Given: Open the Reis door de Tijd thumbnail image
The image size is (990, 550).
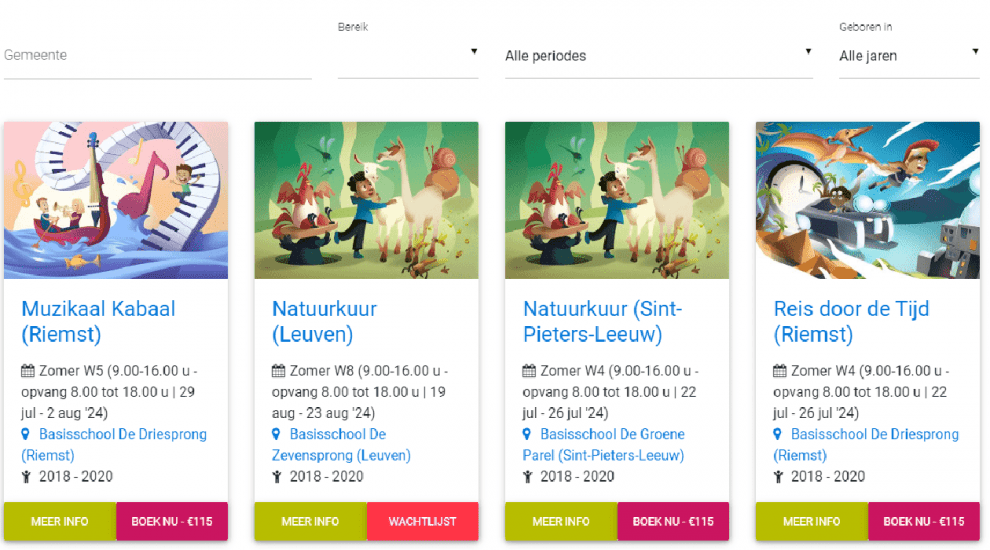Looking at the screenshot, I should 867,200.
